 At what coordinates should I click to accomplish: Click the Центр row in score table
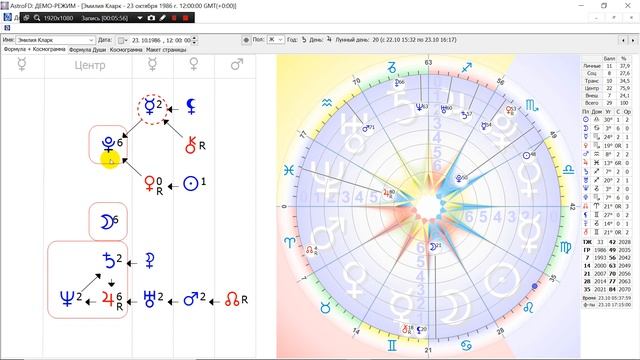[x=607, y=88]
